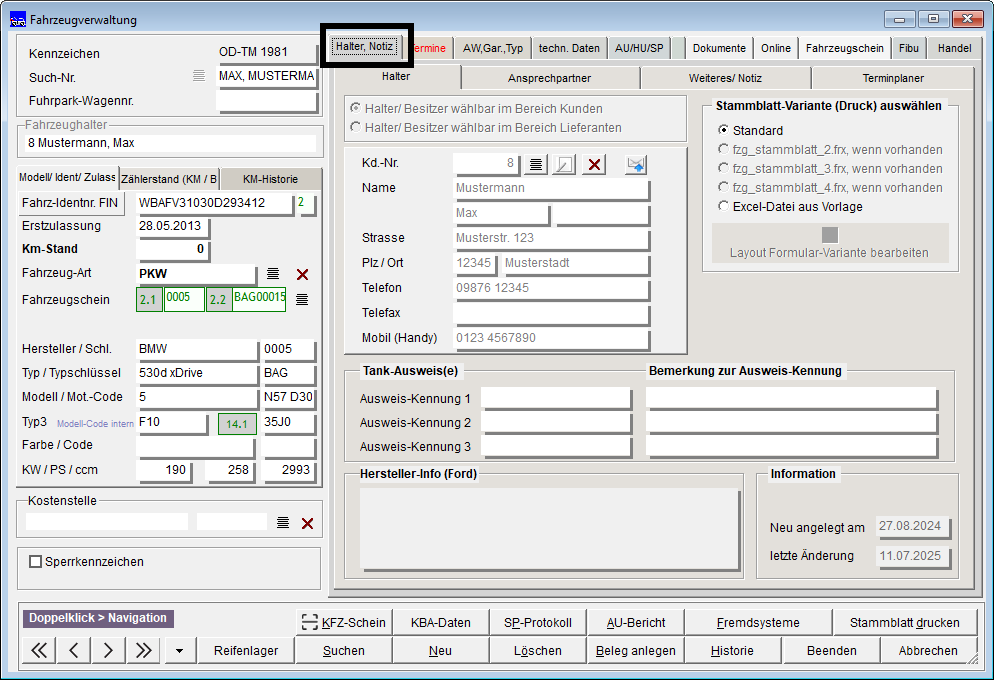
Task: Open techn. Daten tab
Action: pyautogui.click(x=569, y=48)
